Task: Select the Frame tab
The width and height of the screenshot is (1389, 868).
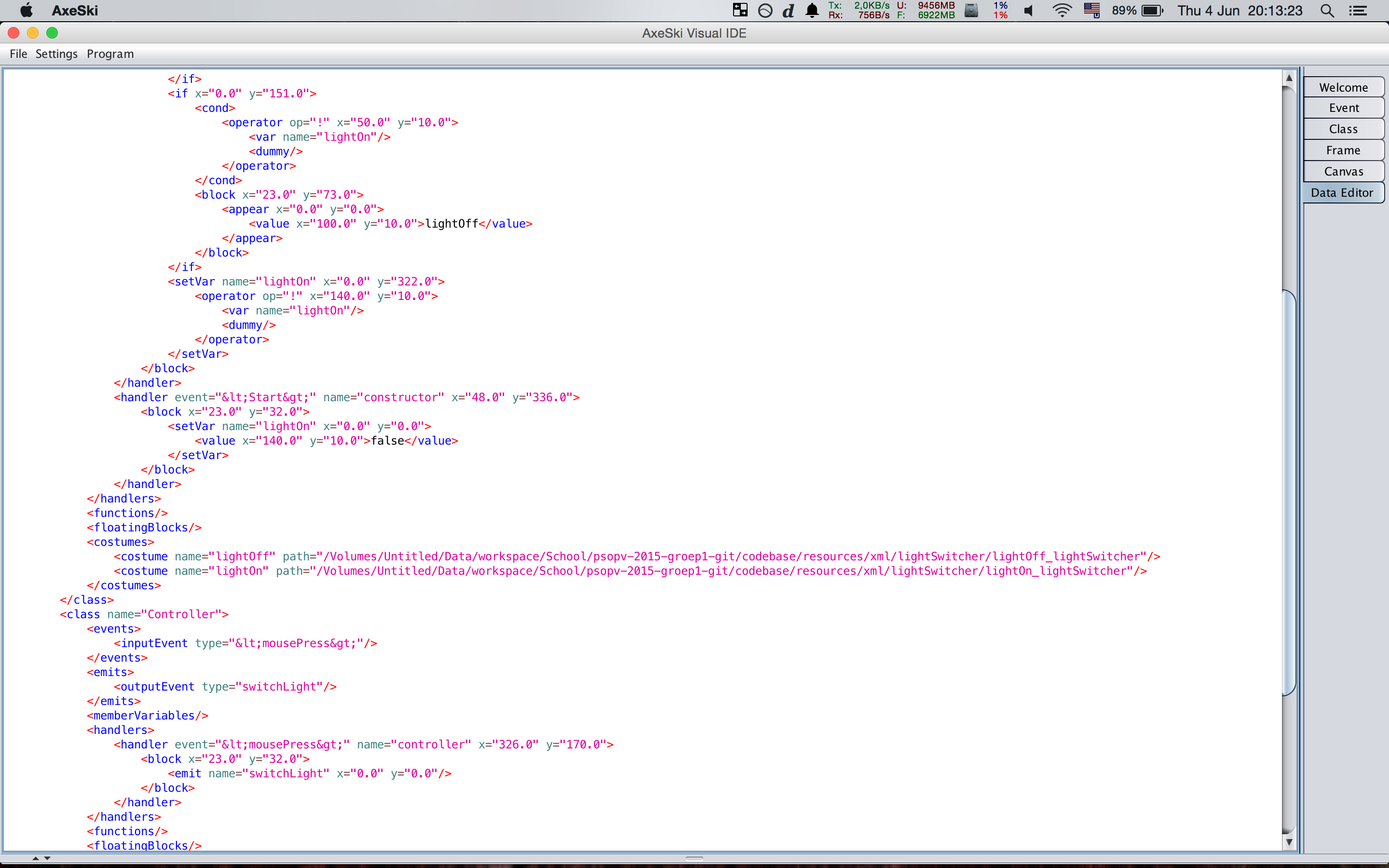Action: click(1343, 150)
